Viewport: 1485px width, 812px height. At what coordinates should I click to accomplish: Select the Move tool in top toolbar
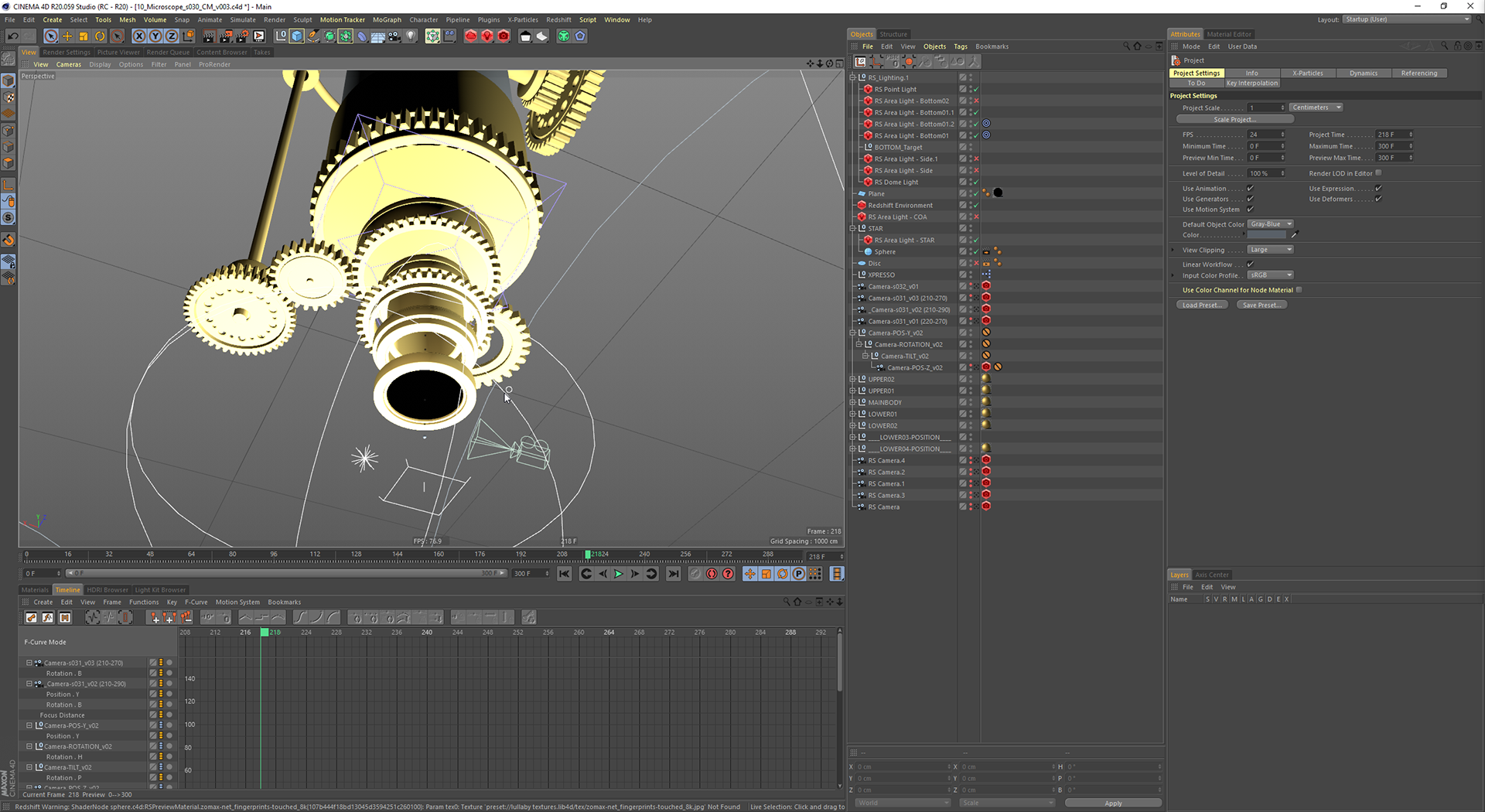pos(67,36)
